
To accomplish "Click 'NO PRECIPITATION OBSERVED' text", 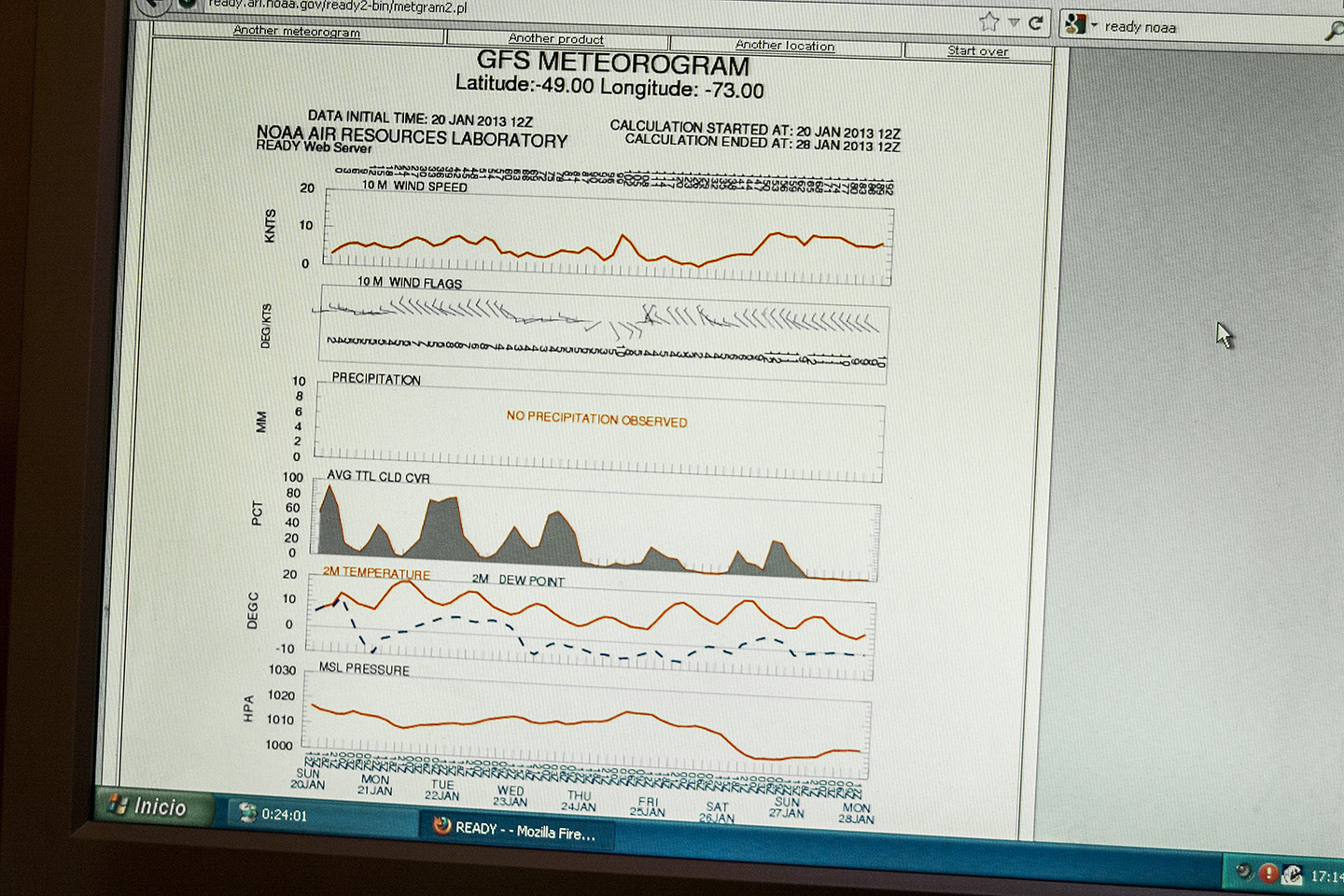I will (596, 418).
